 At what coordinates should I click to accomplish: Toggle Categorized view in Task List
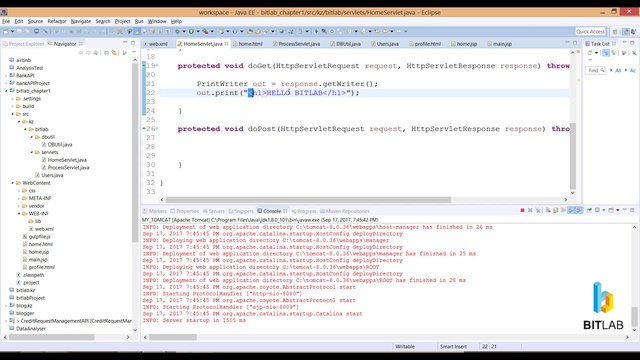pos(606,53)
